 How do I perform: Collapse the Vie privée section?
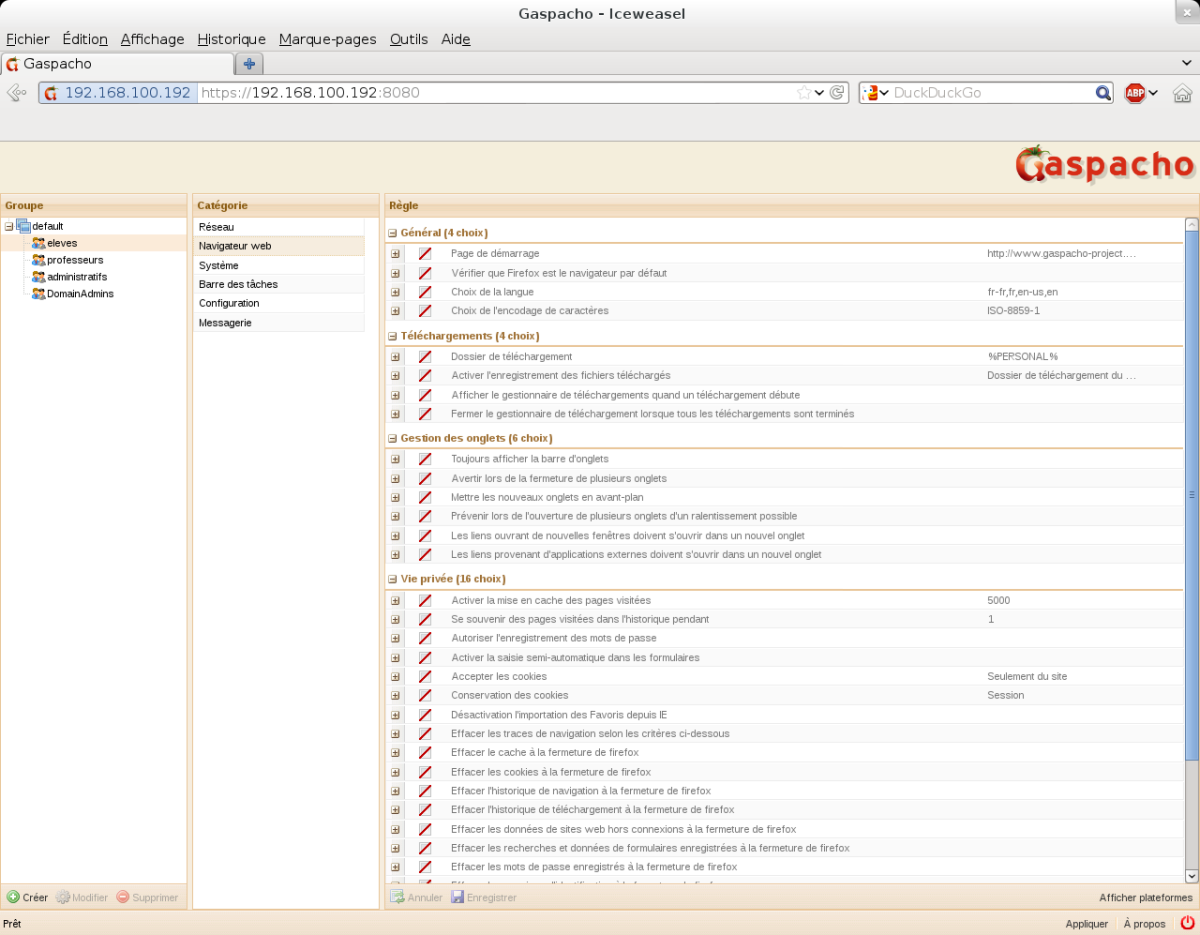click(x=392, y=580)
